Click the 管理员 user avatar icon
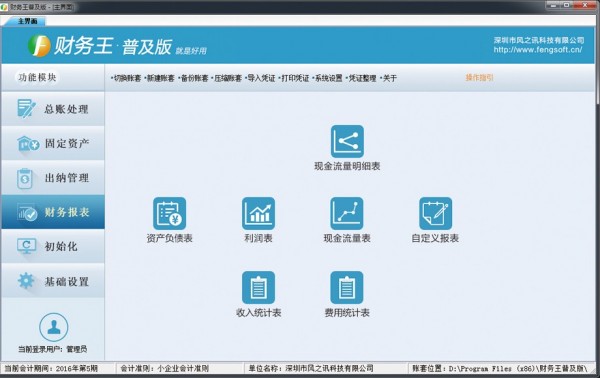Image resolution: width=600 pixels, height=378 pixels. tap(54, 327)
